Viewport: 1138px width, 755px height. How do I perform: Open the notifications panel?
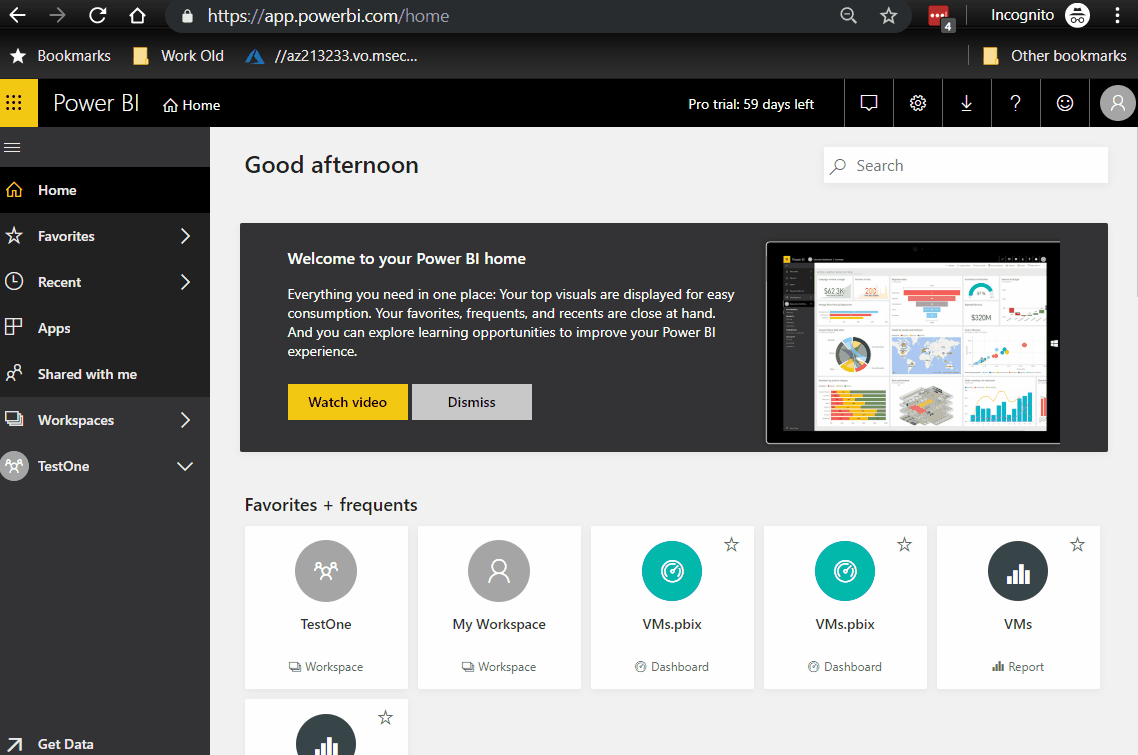tap(868, 103)
